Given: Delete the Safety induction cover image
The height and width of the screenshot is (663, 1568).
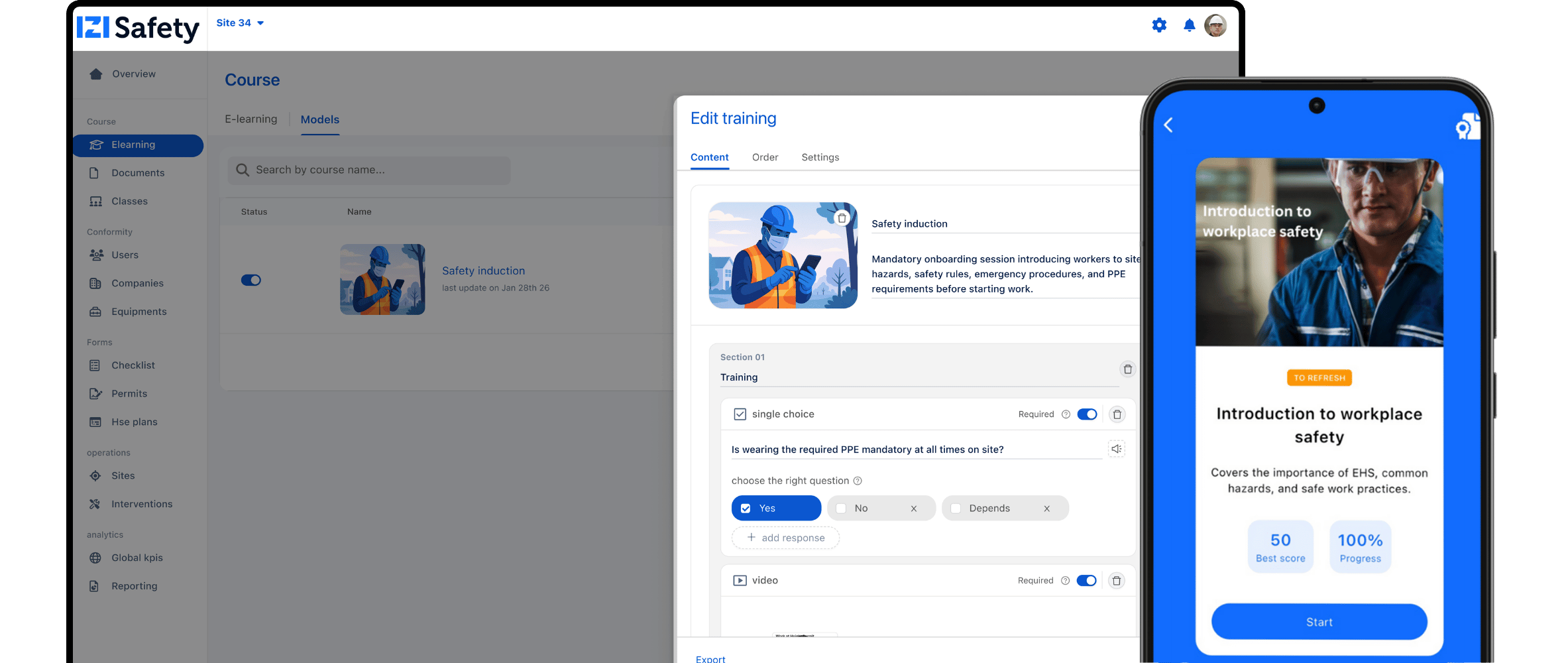Looking at the screenshot, I should pos(842,218).
